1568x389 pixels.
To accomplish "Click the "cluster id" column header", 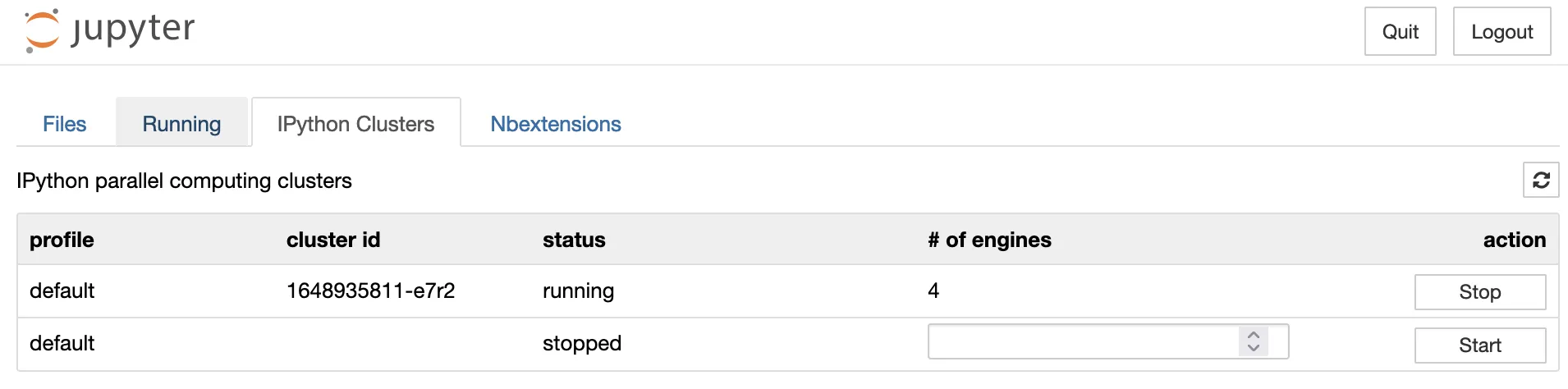I will click(333, 240).
